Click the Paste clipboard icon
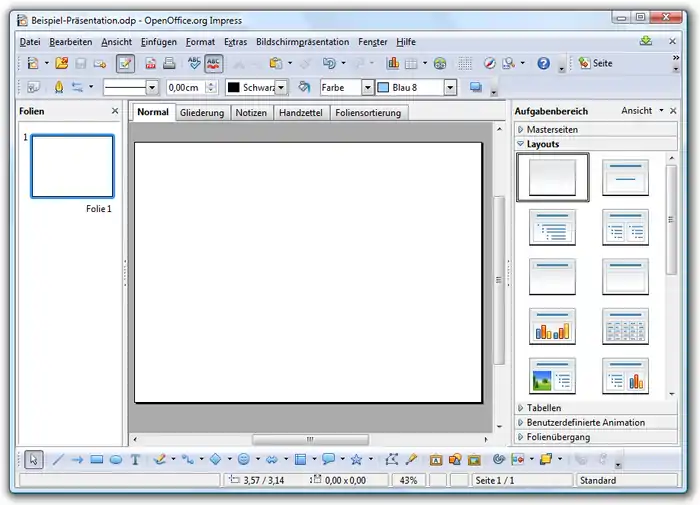Image resolution: width=700 pixels, height=505 pixels. (x=275, y=63)
